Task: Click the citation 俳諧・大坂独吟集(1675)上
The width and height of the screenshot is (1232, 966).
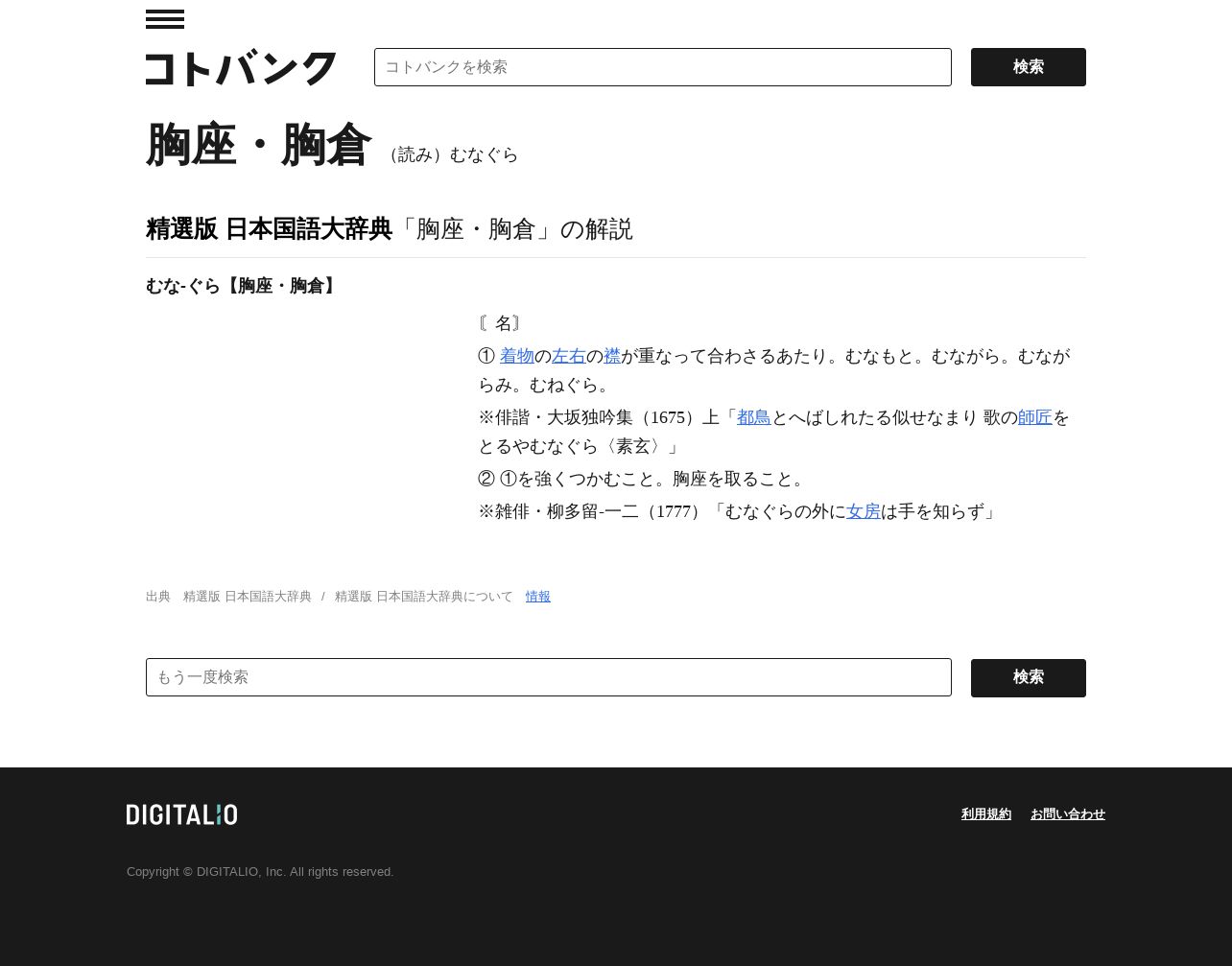Action: coord(607,417)
